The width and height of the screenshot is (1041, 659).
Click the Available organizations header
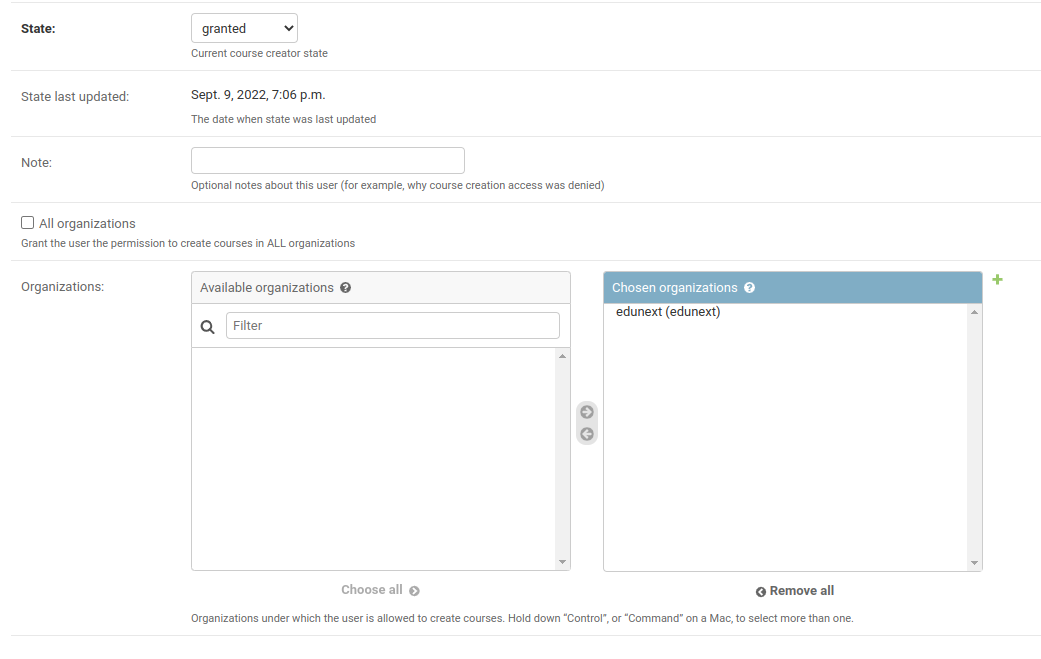click(x=380, y=287)
